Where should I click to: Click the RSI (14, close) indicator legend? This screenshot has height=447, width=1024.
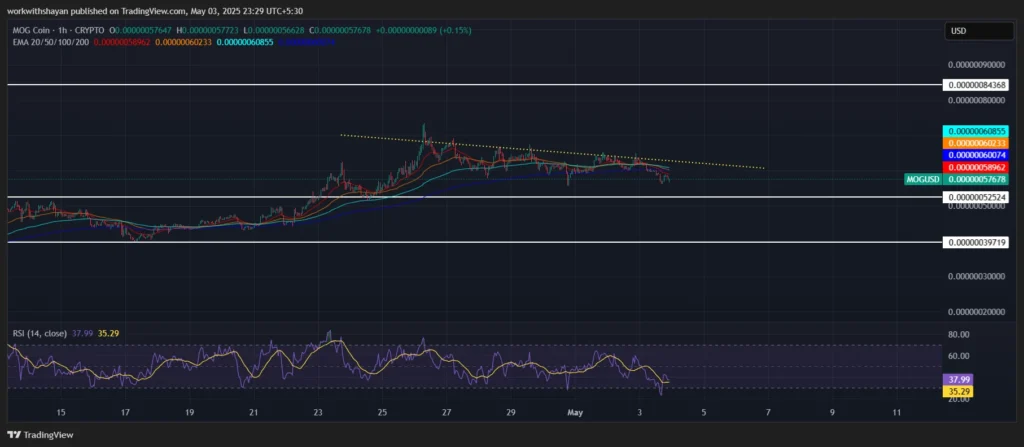click(40, 333)
